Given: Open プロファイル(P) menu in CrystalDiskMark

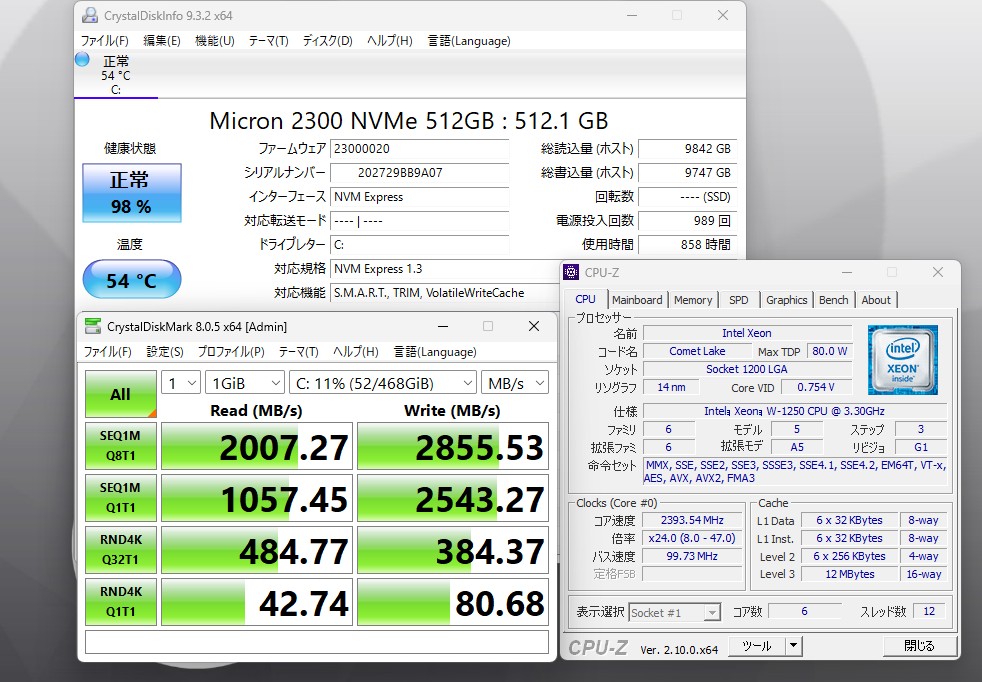Looking at the screenshot, I should point(231,352).
